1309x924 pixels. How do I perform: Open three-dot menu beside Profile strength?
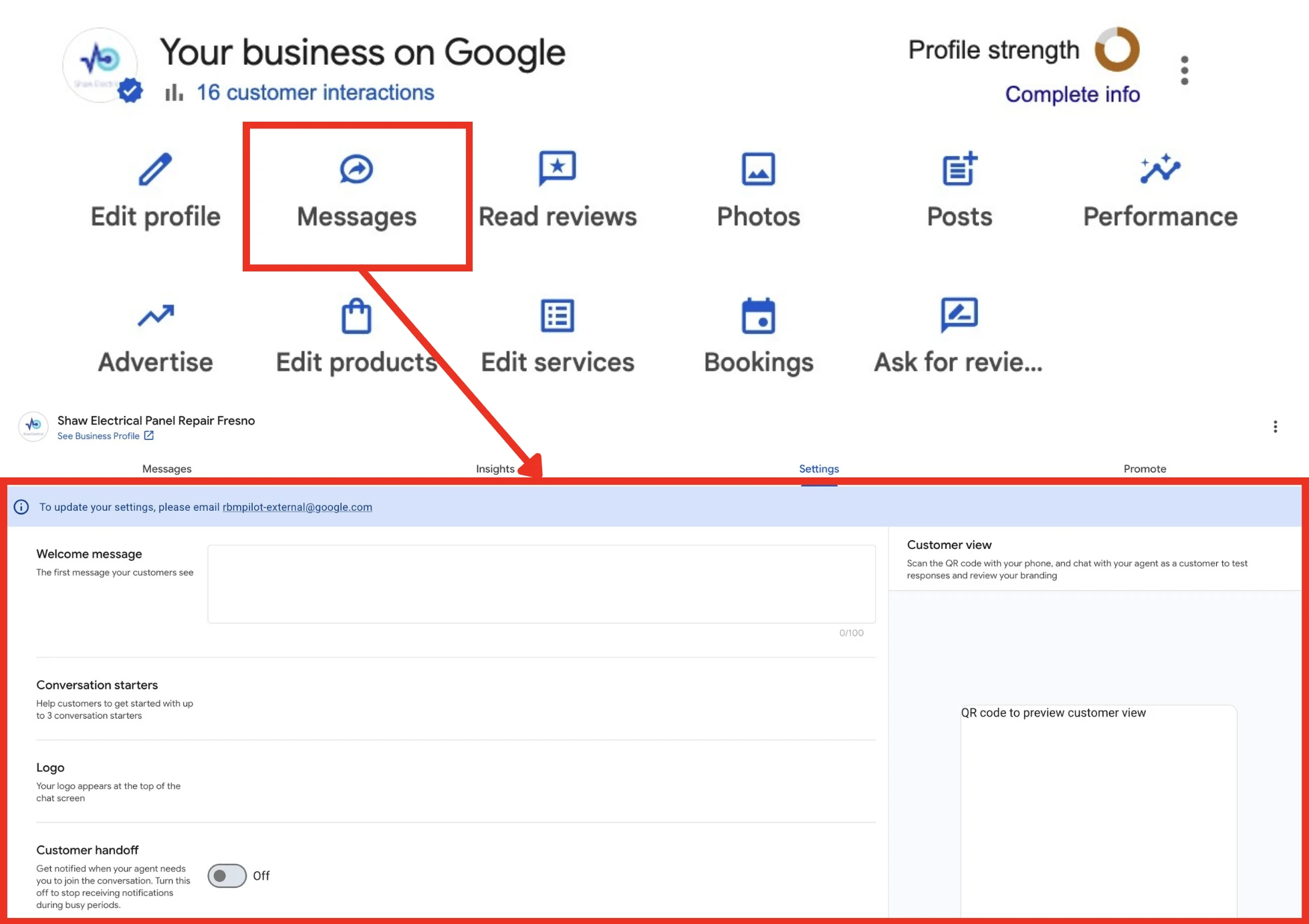click(1184, 70)
